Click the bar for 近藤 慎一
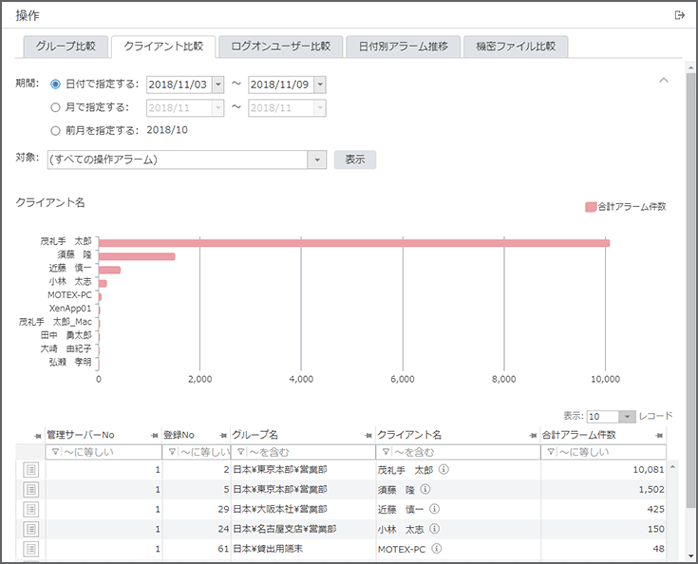698x564 pixels. [110, 270]
